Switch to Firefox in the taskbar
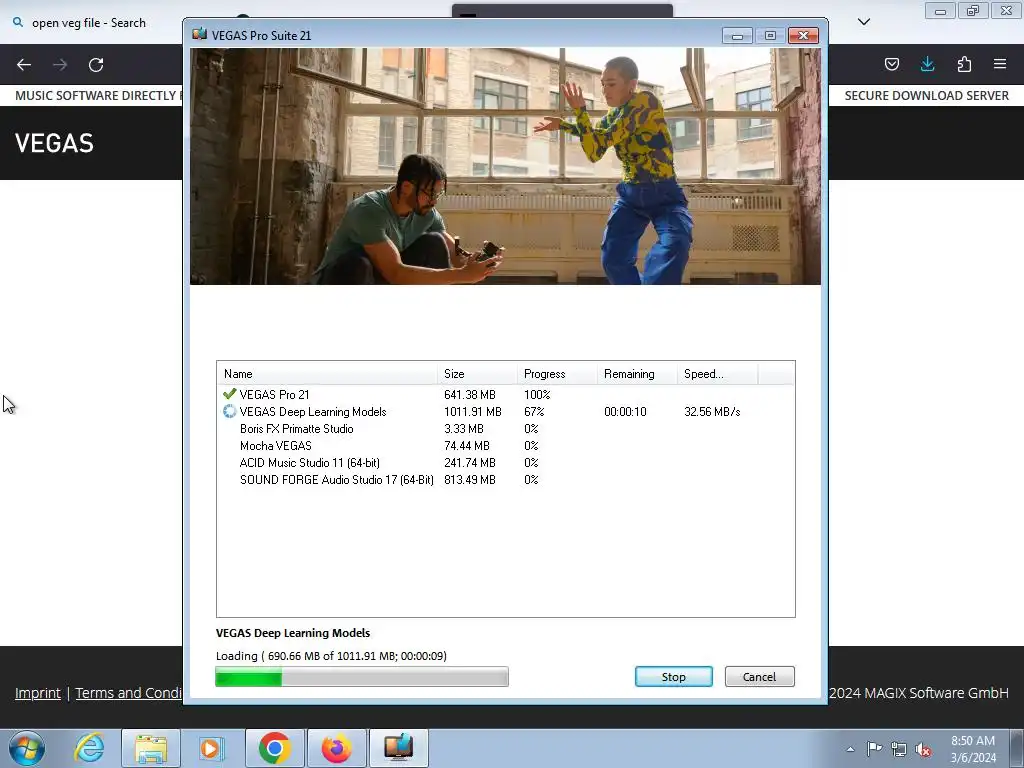 337,748
